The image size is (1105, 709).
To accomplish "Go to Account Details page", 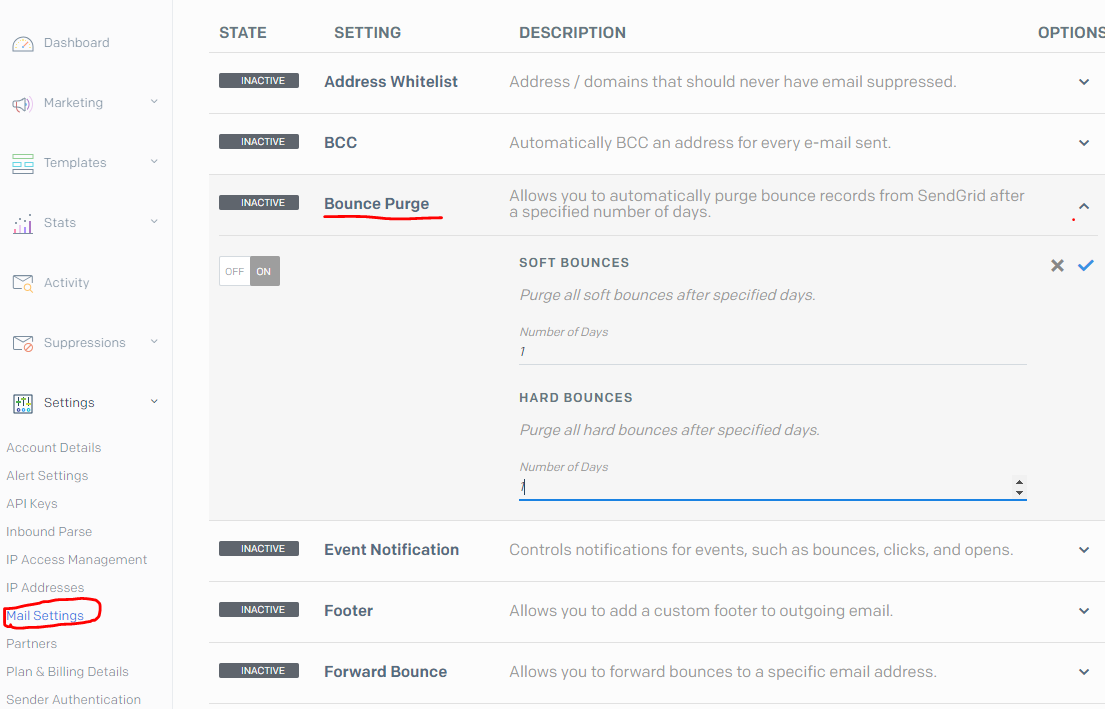I will [54, 448].
